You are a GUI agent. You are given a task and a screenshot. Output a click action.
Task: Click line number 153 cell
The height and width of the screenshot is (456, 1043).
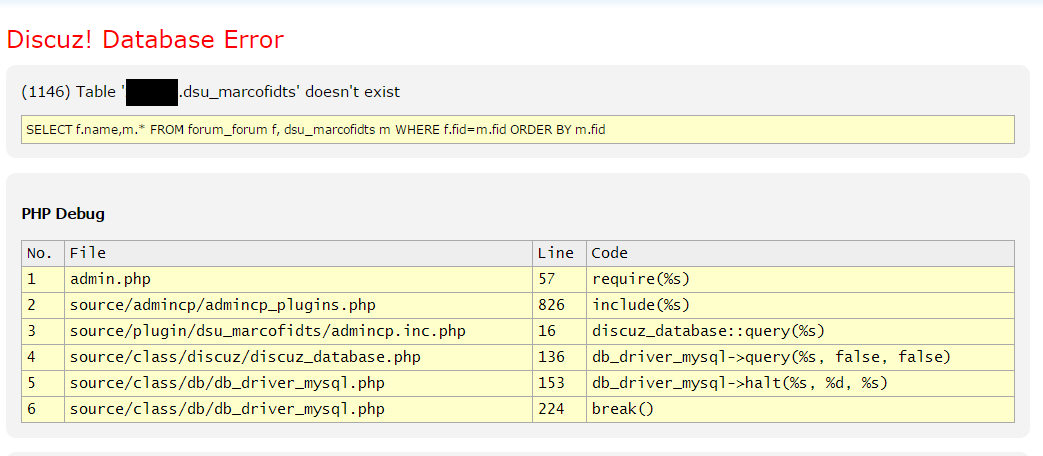(x=551, y=383)
